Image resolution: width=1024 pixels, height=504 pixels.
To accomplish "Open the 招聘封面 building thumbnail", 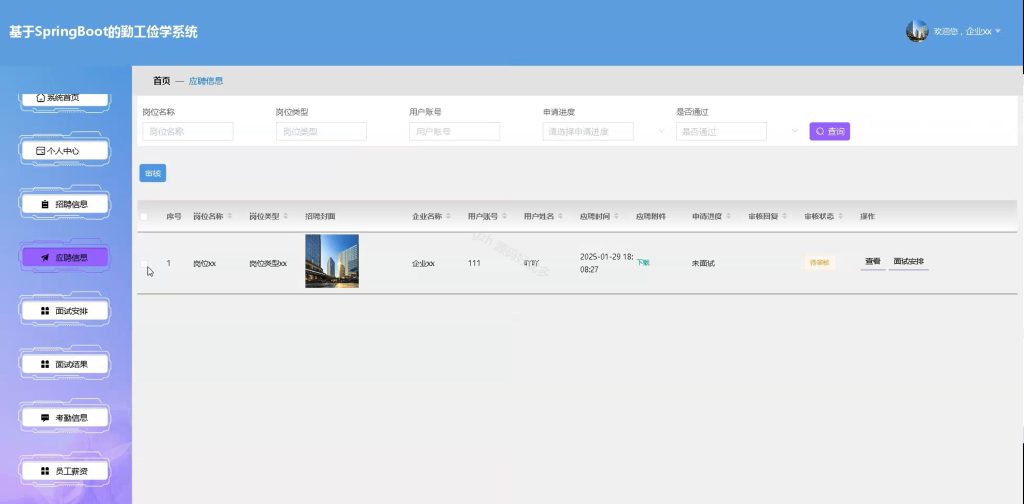I will 332,261.
